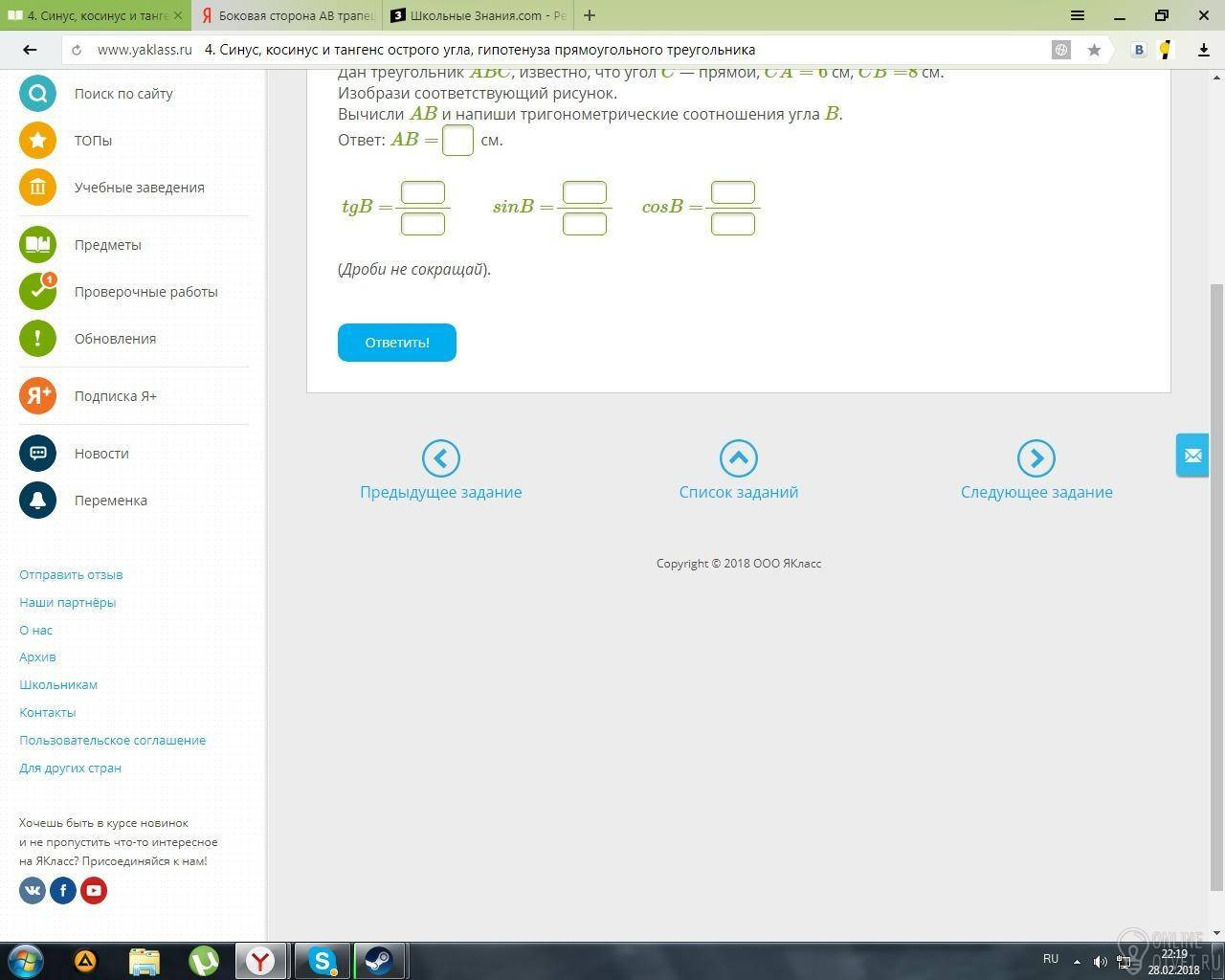Click the next task arrow icon
The width and height of the screenshot is (1225, 980).
(x=1036, y=458)
